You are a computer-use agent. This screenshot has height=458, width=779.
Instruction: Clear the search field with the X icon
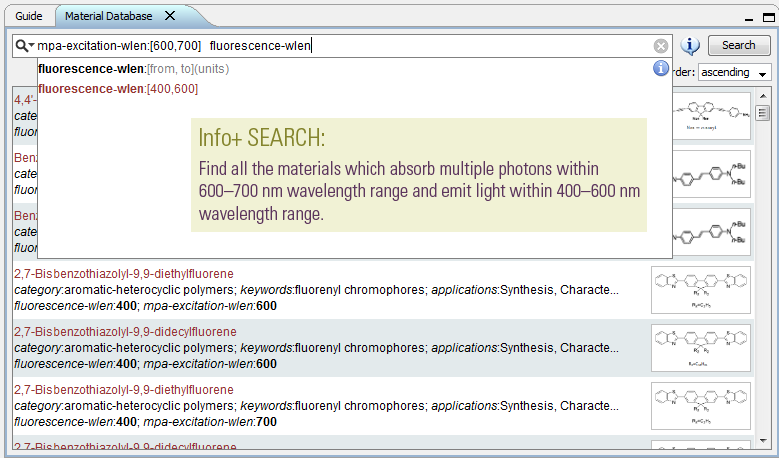[x=661, y=46]
